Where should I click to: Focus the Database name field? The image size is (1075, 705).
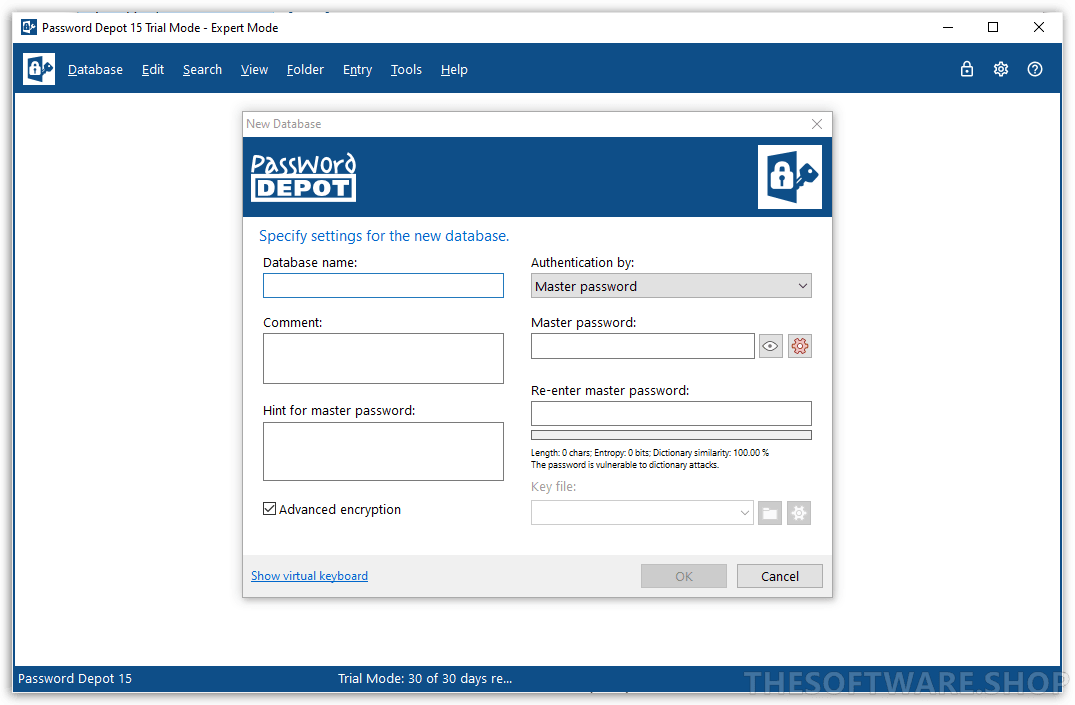383,286
